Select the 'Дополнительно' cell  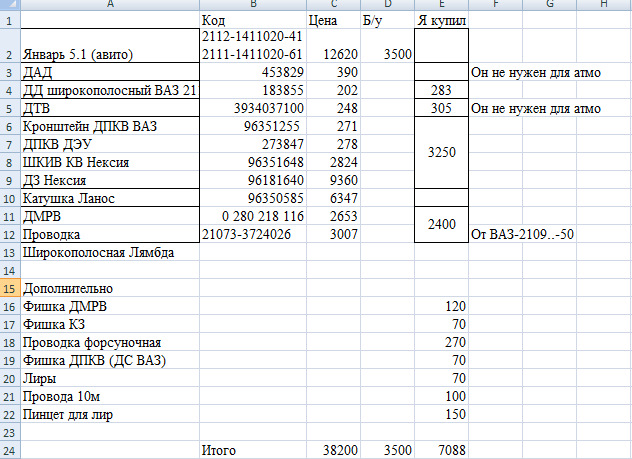[x=110, y=288]
